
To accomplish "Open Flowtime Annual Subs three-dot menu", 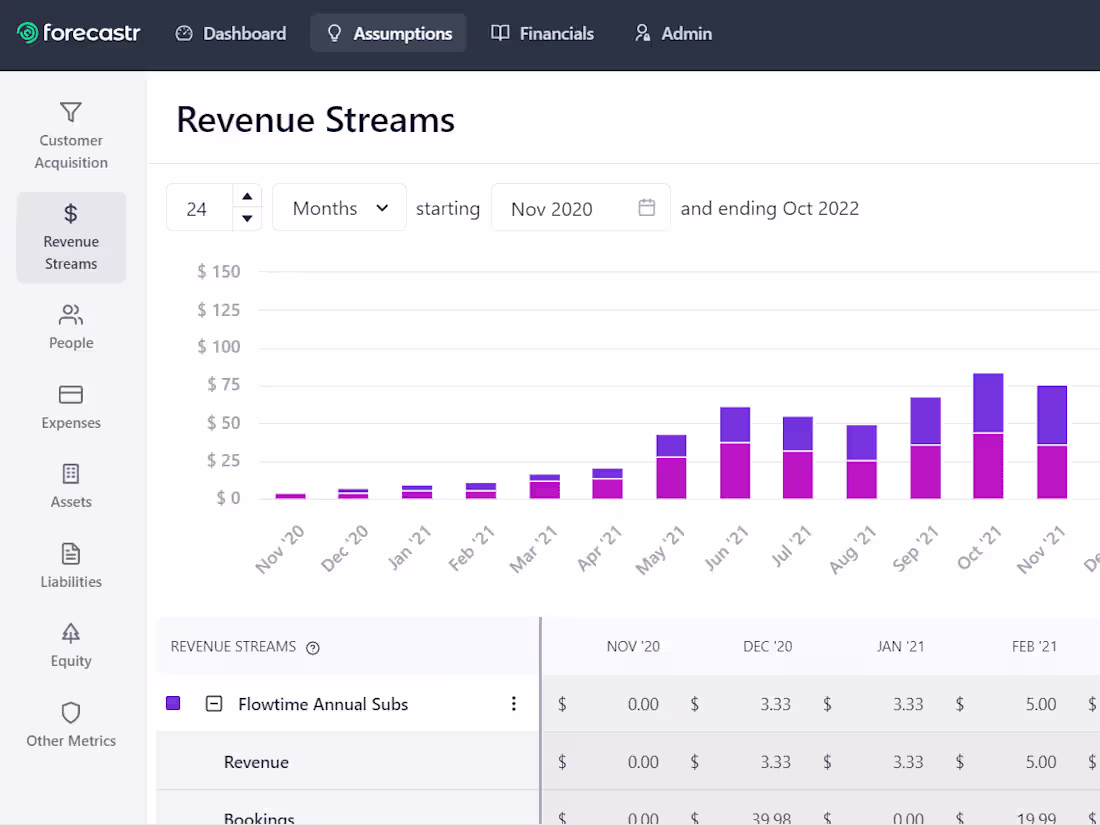I will pos(514,704).
